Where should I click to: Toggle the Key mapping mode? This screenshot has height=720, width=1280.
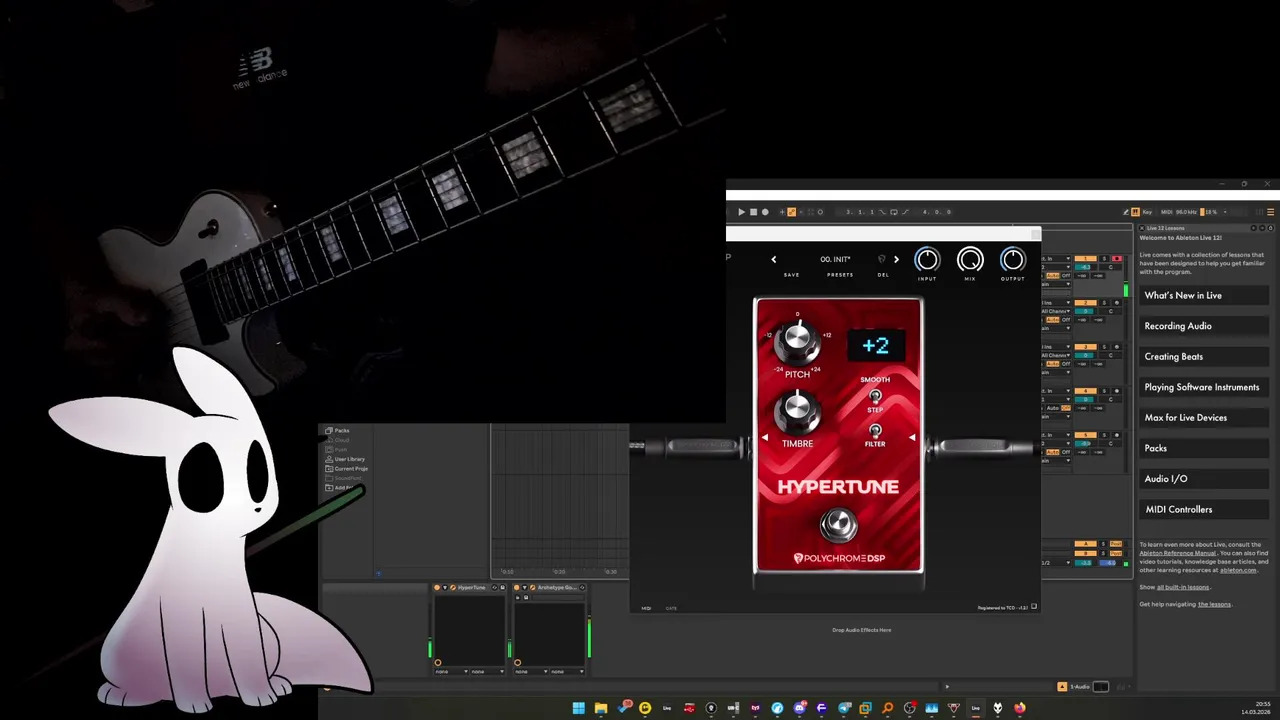[1147, 212]
